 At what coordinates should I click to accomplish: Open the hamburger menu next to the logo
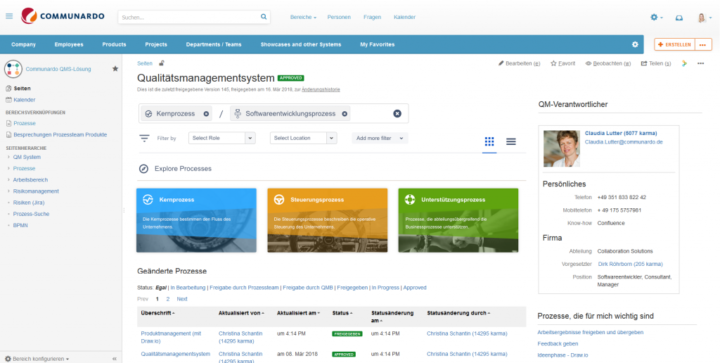(9, 17)
